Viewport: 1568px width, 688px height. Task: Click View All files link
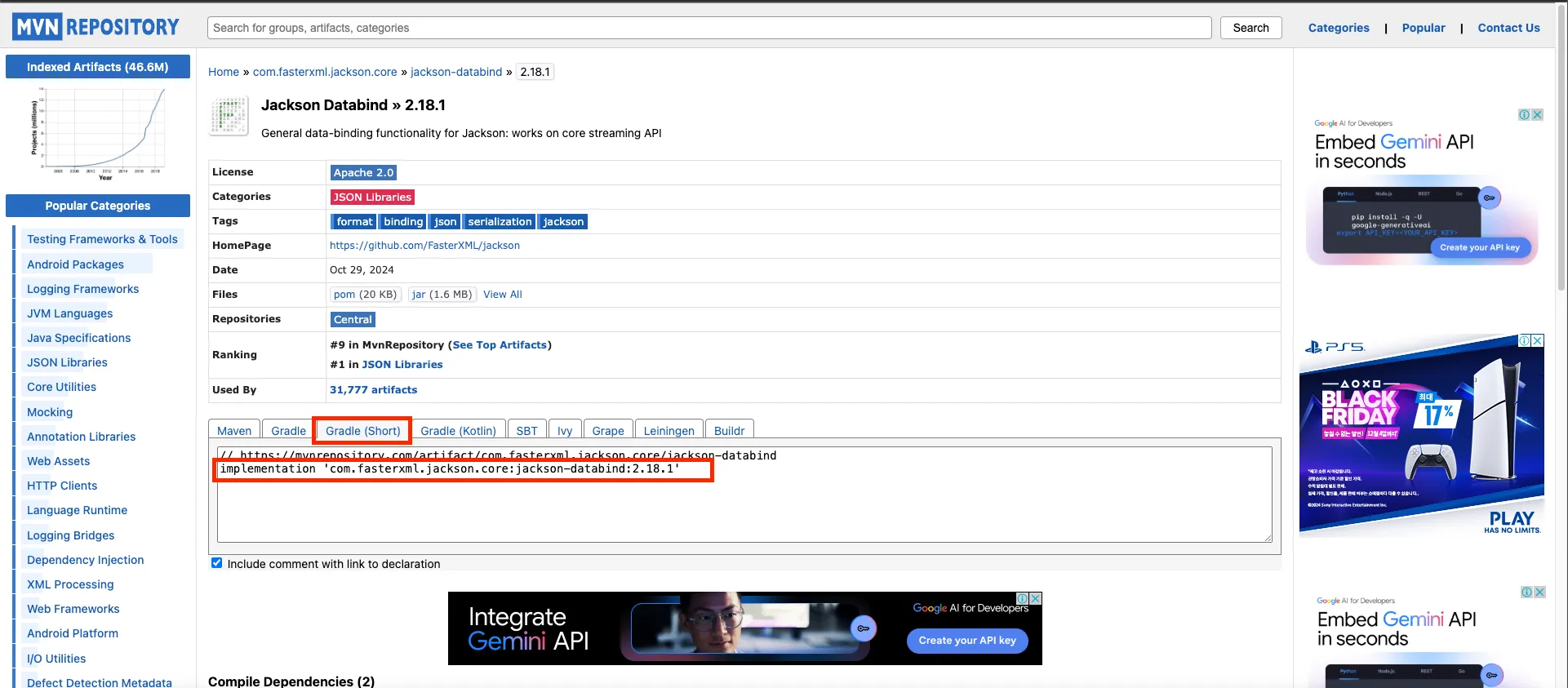tap(503, 295)
